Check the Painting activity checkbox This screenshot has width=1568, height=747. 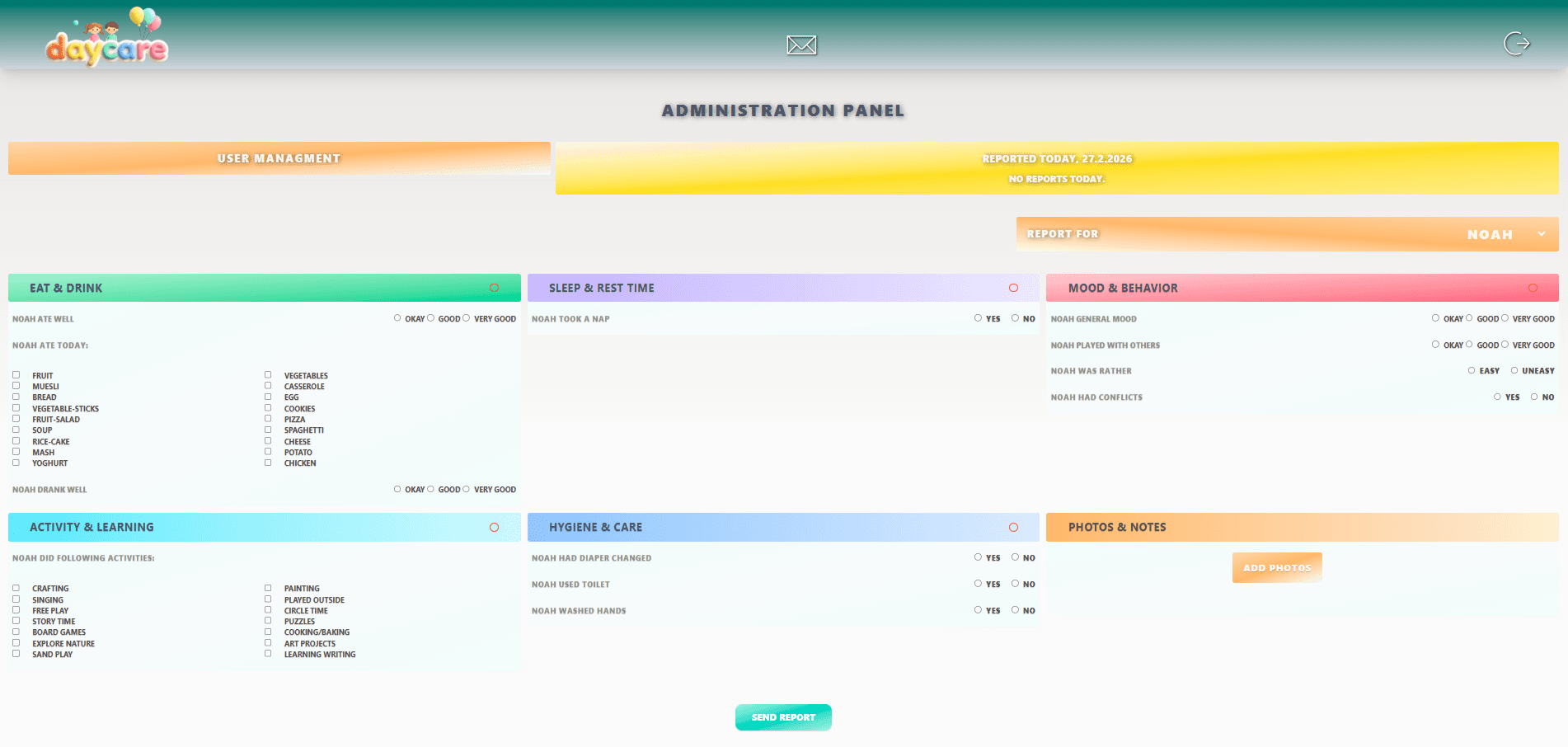tap(268, 587)
